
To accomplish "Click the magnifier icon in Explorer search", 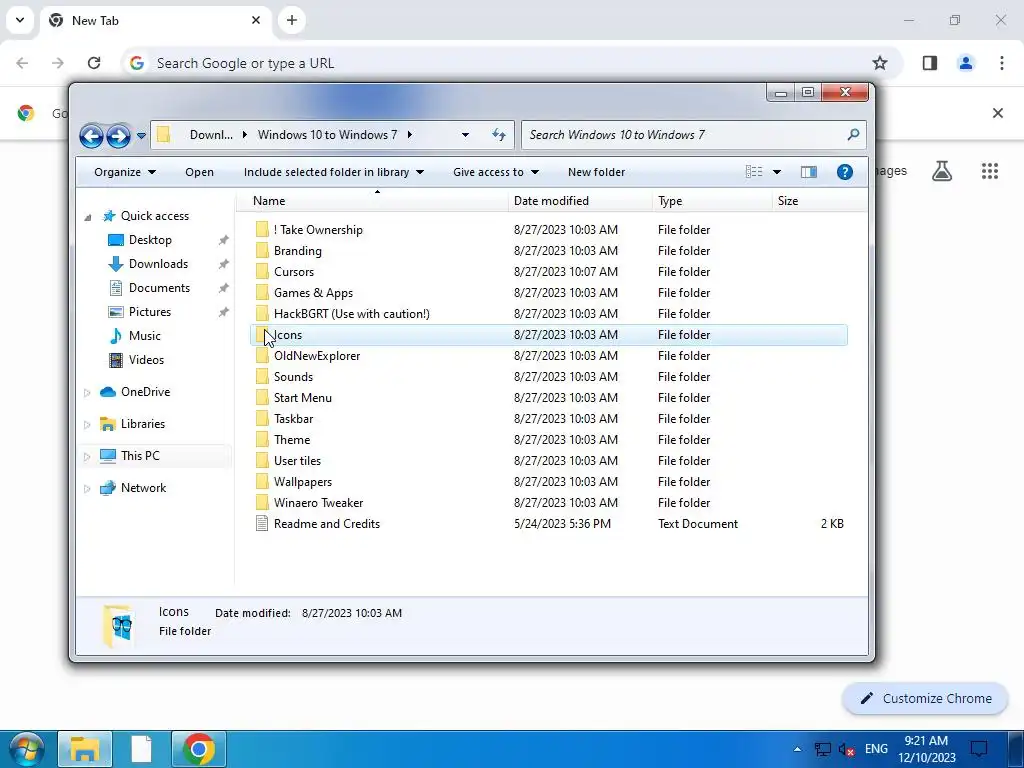I will coord(853,135).
